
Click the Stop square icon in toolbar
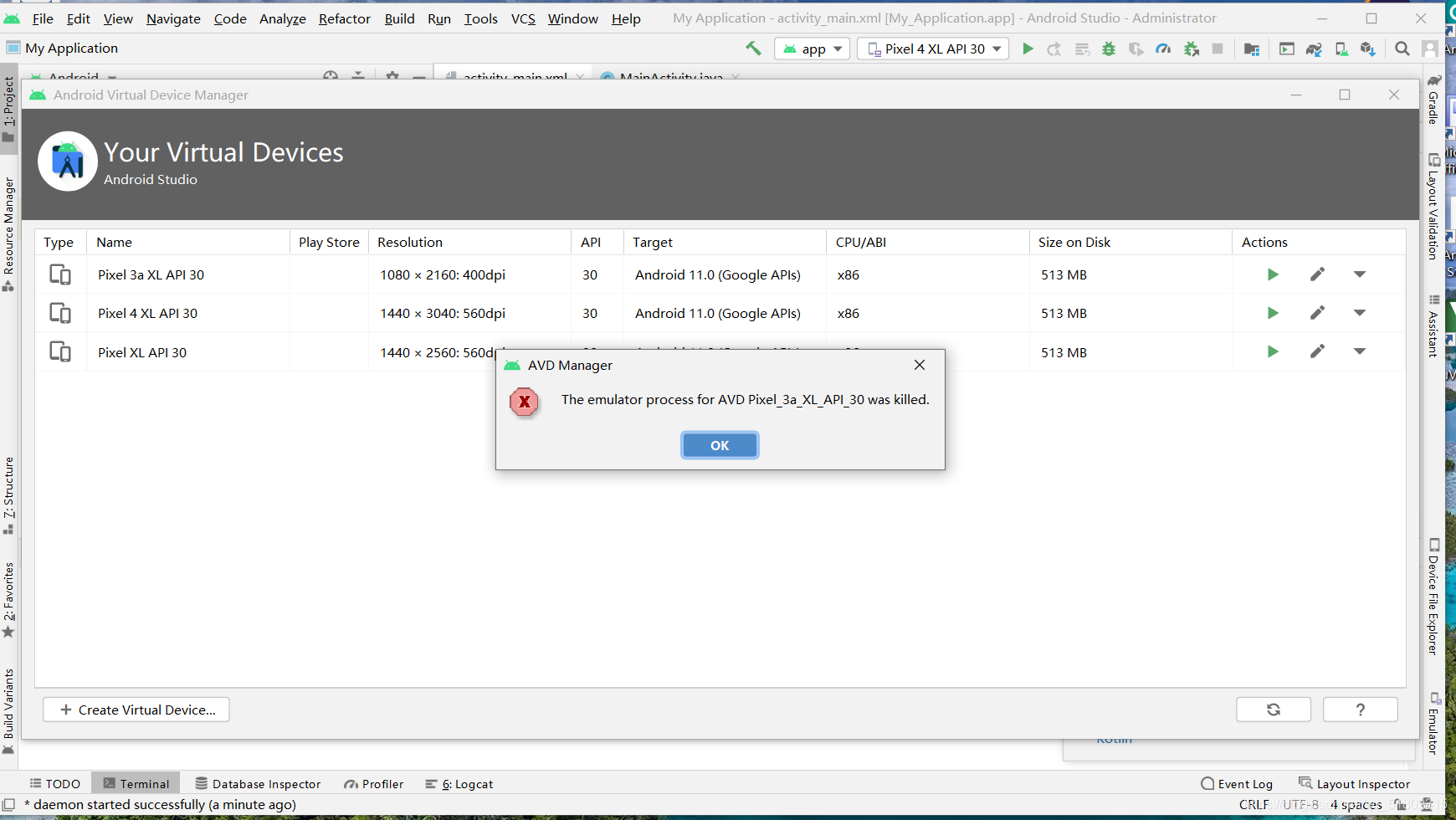pyautogui.click(x=1218, y=49)
